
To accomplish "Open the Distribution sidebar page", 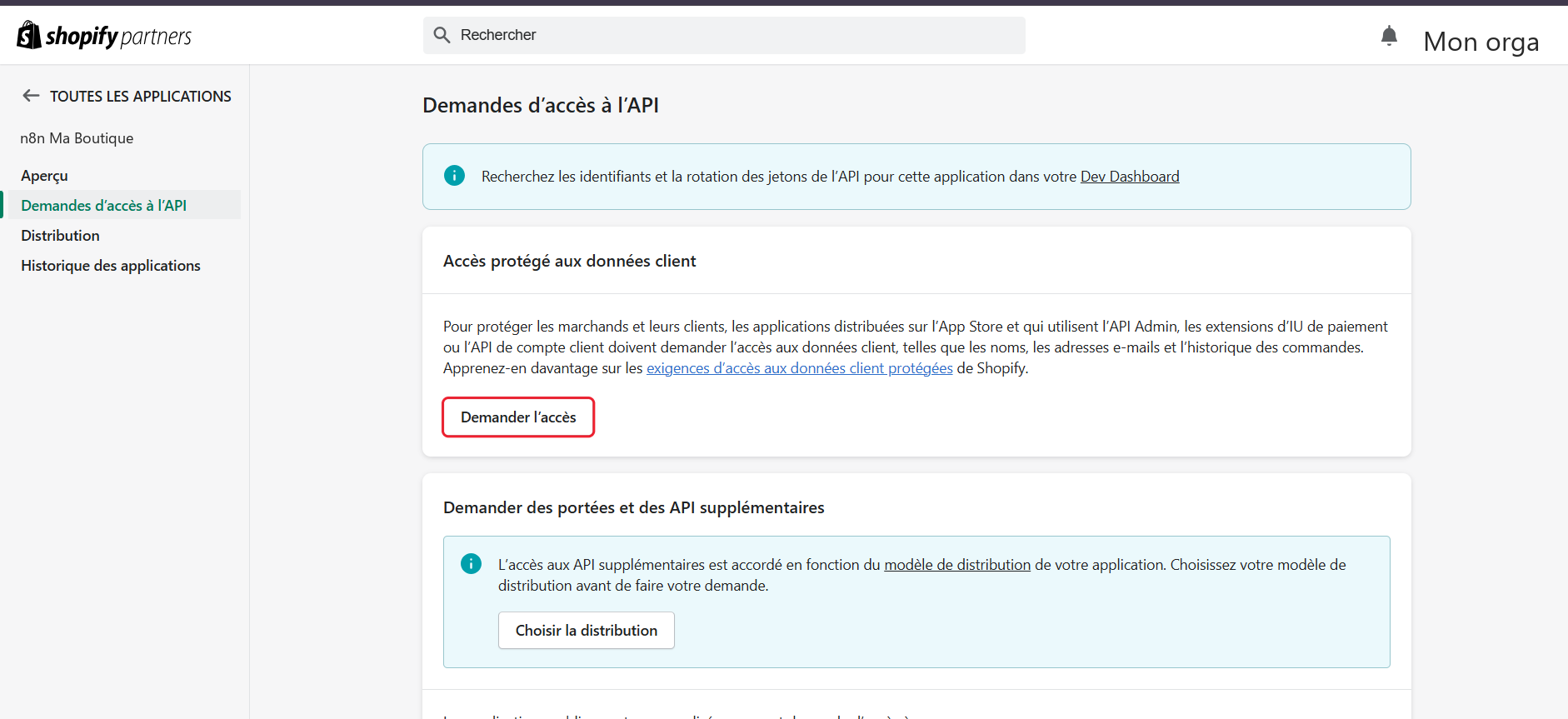I will click(60, 236).
